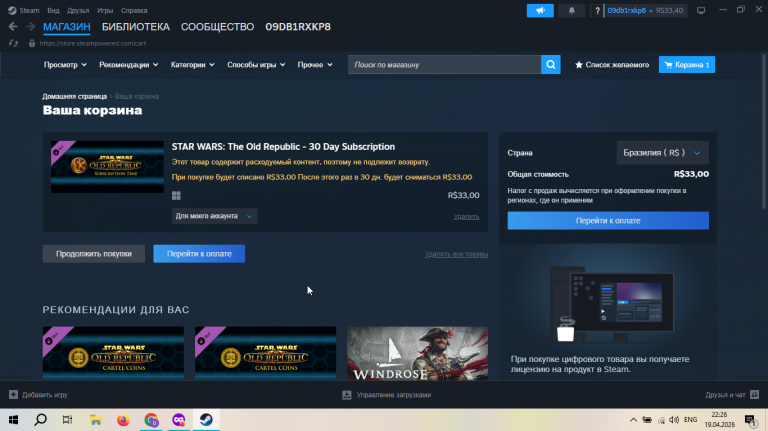This screenshot has height=431, width=768.
Task: Expand the Просмотр dropdown
Action: point(65,65)
